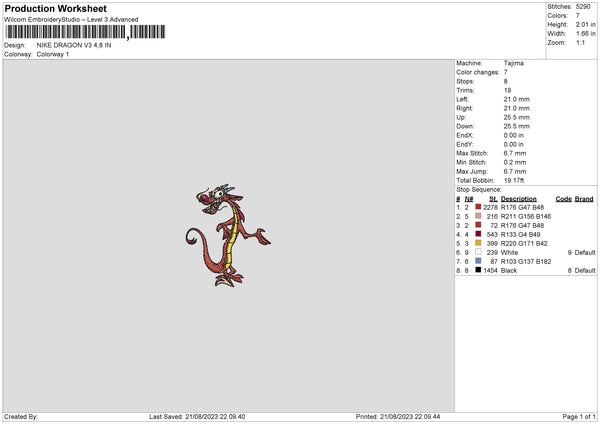Click the St. column header
The width and height of the screenshot is (600, 424).
click(x=493, y=199)
